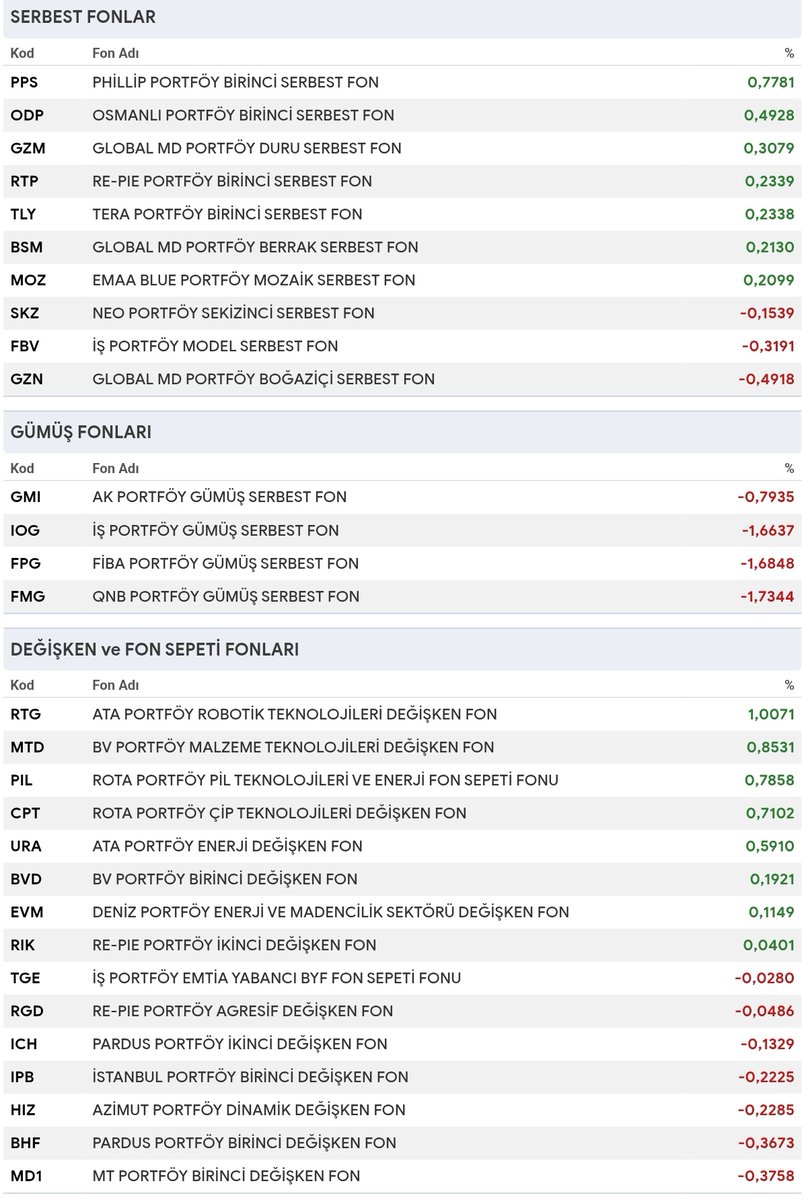Click the PIL fund code
Screen dimensions: 804x1200
(x=22, y=780)
